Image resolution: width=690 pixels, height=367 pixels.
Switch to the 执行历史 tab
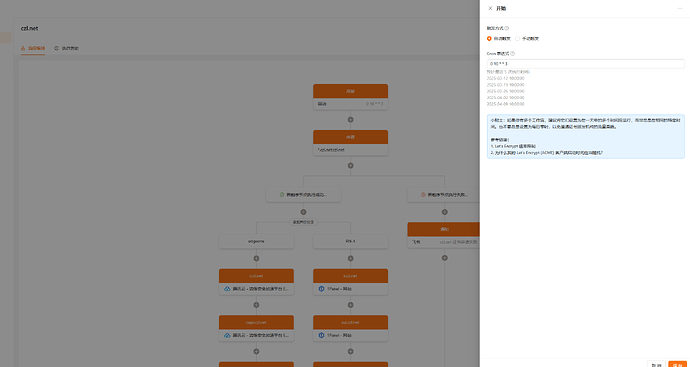click(x=66, y=48)
